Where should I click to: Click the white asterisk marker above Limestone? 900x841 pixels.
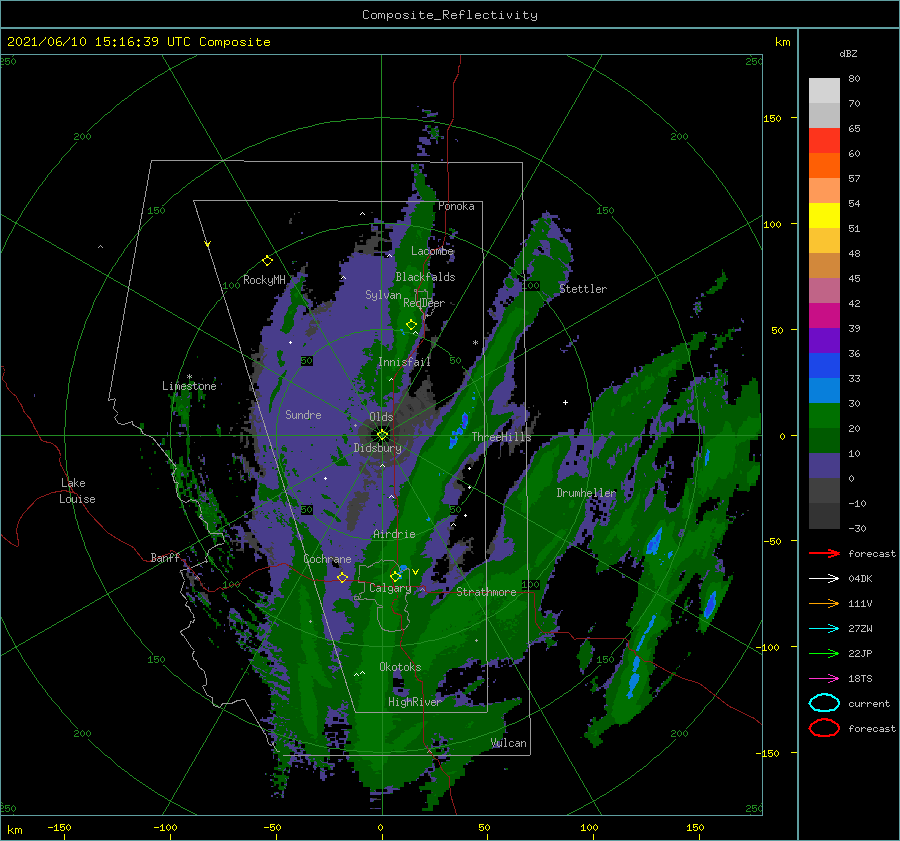pos(189,377)
